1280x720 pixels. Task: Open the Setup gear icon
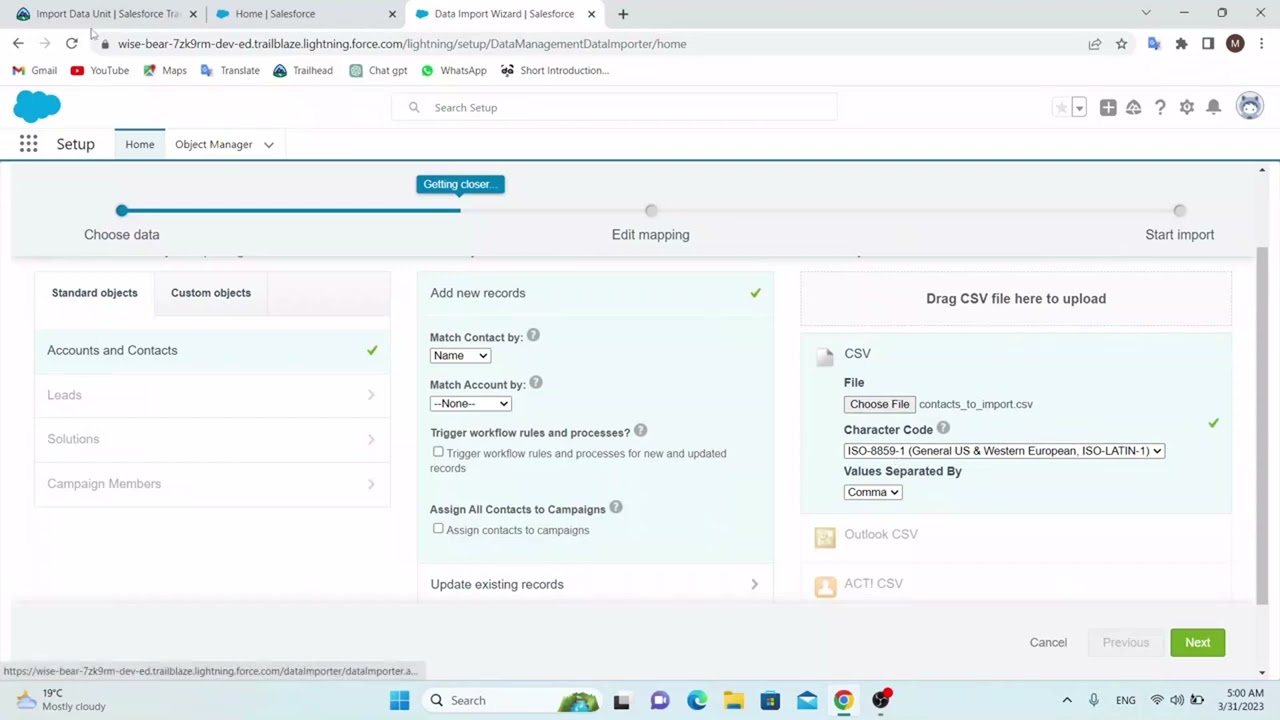click(1187, 107)
